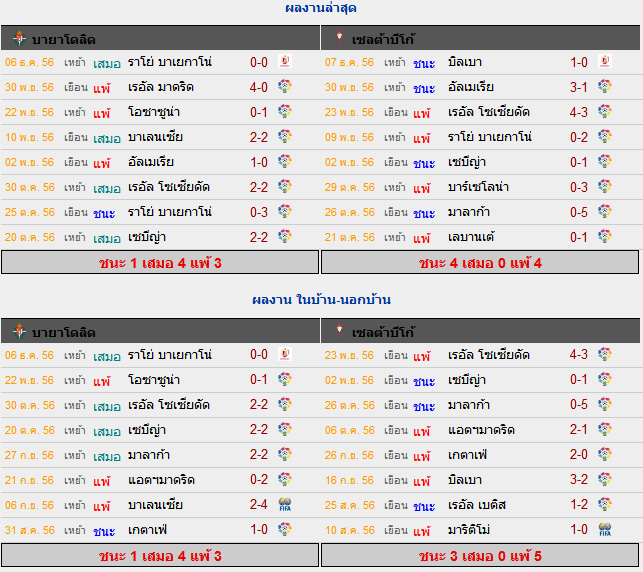Click the แพ้ result on the เลบานเต้ row
The width and height of the screenshot is (643, 572).
click(422, 238)
